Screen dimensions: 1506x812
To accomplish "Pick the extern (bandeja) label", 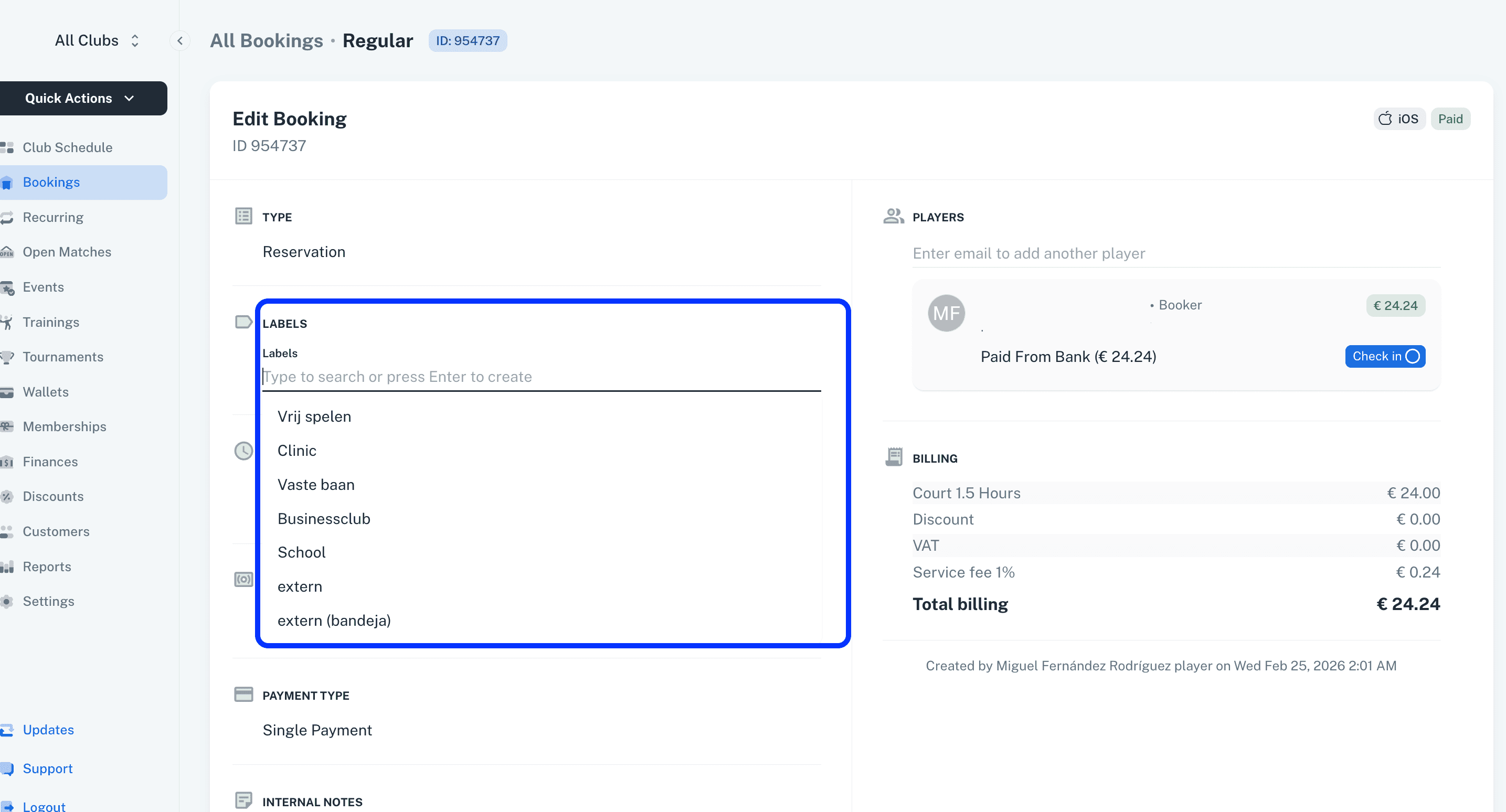I will tap(334, 620).
